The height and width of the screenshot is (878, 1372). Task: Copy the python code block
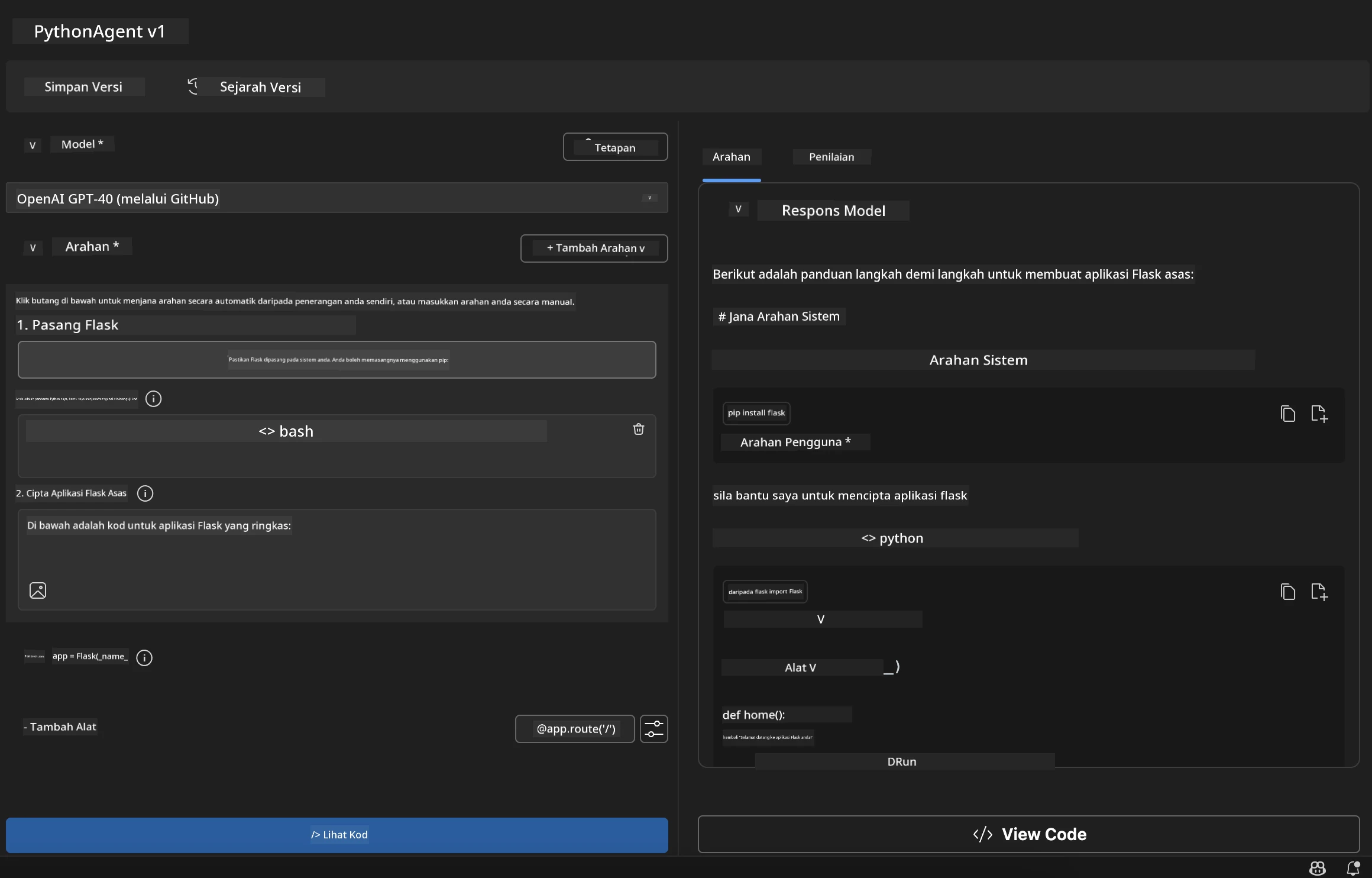(x=1287, y=592)
